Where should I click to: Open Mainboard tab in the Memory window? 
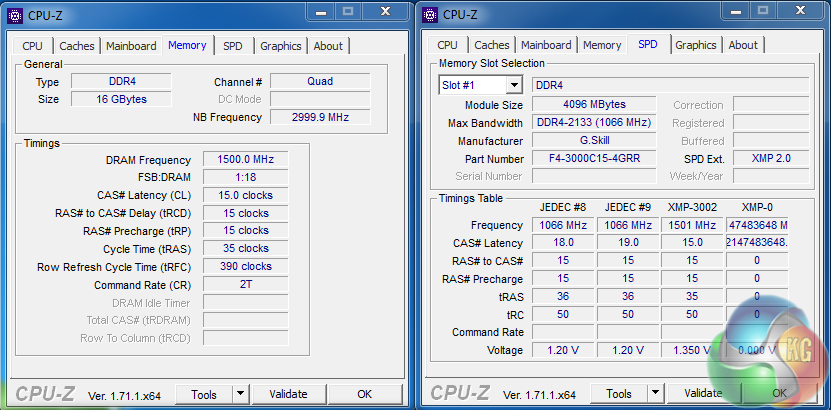131,46
